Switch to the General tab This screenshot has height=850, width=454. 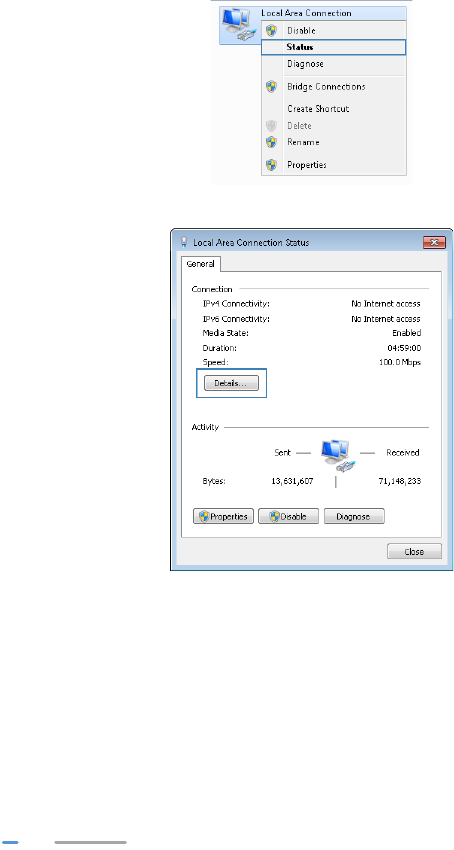coord(201,264)
